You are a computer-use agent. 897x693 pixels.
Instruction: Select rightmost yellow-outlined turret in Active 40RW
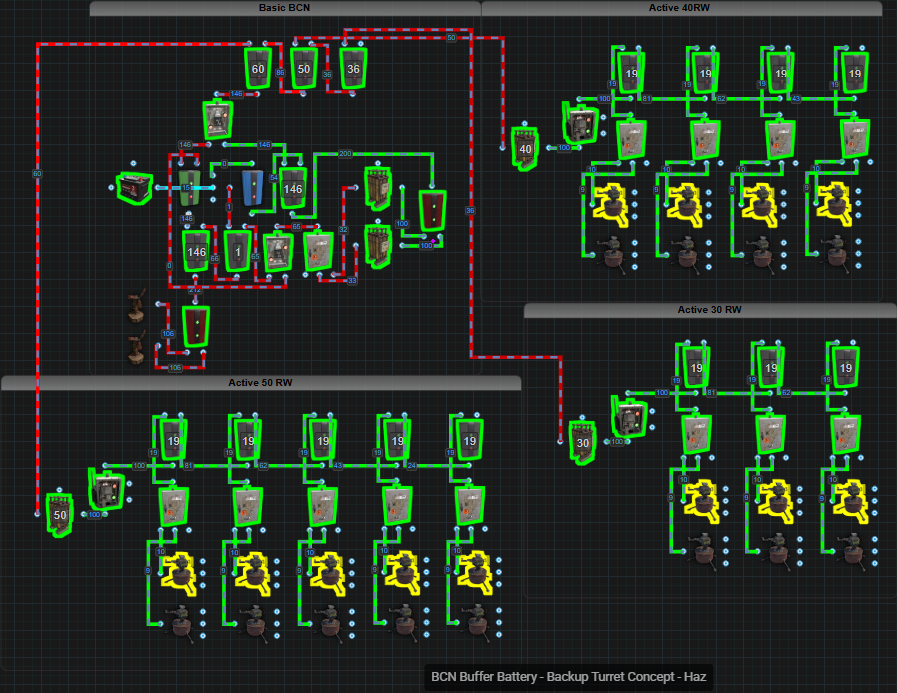833,204
